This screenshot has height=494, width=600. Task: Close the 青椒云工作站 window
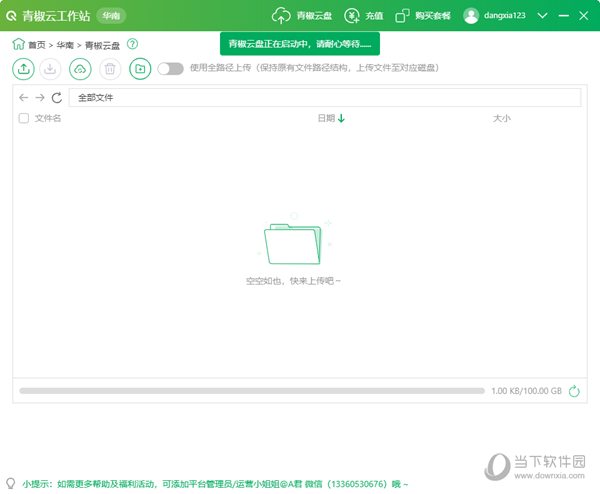point(584,16)
